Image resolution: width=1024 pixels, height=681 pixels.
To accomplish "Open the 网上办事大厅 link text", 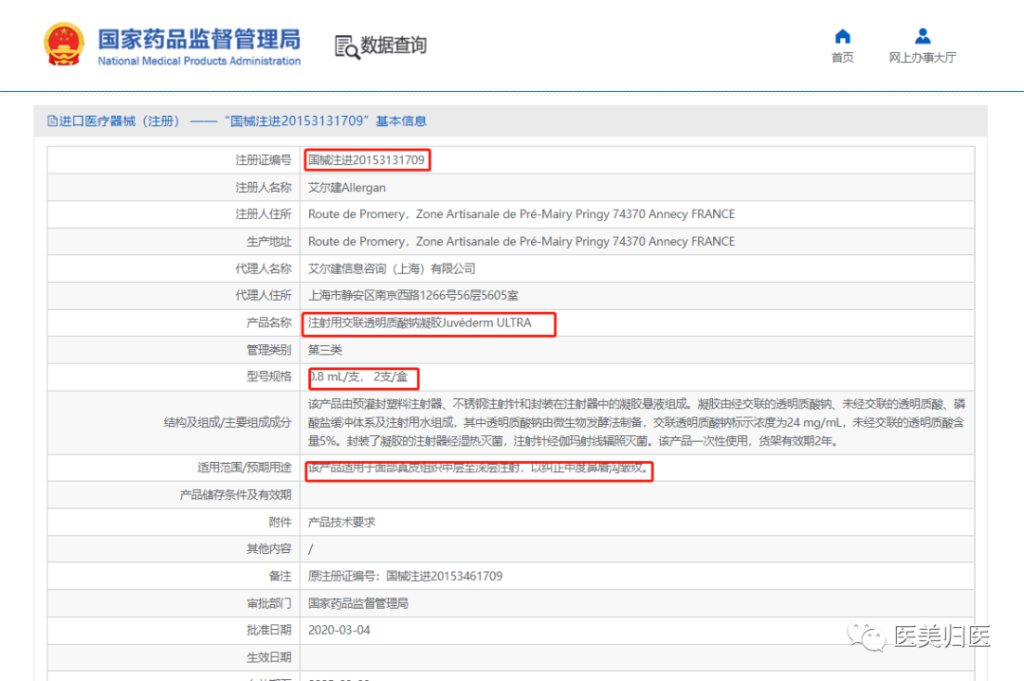I will (922, 57).
